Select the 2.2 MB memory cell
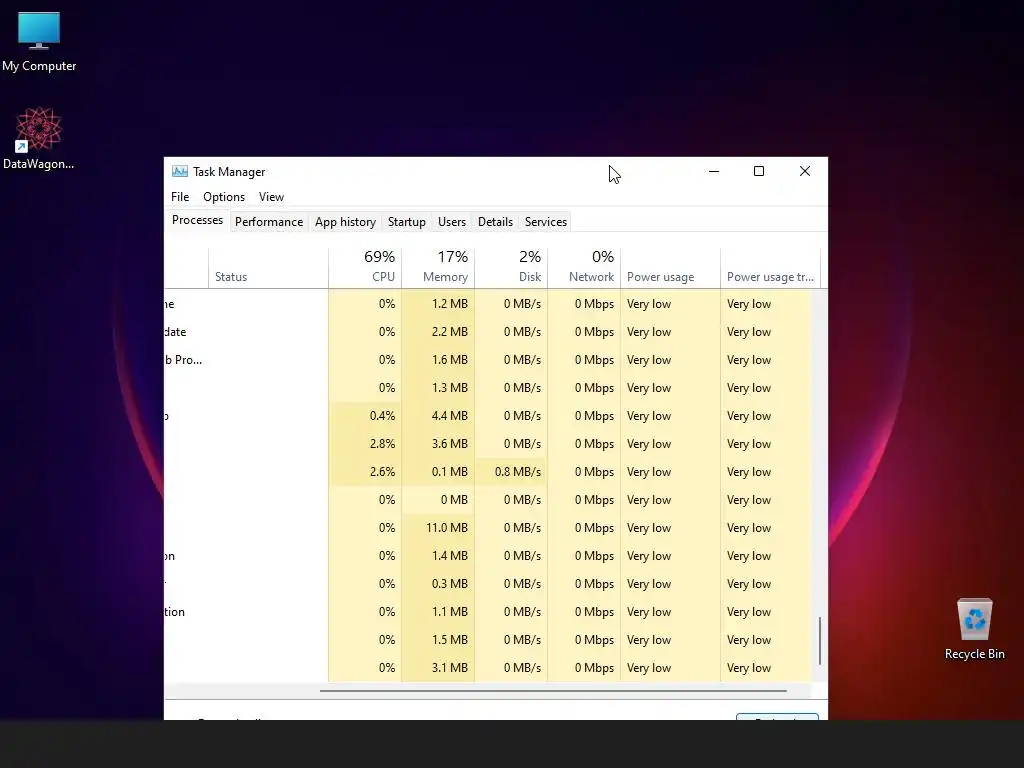The width and height of the screenshot is (1024, 768). [438, 332]
